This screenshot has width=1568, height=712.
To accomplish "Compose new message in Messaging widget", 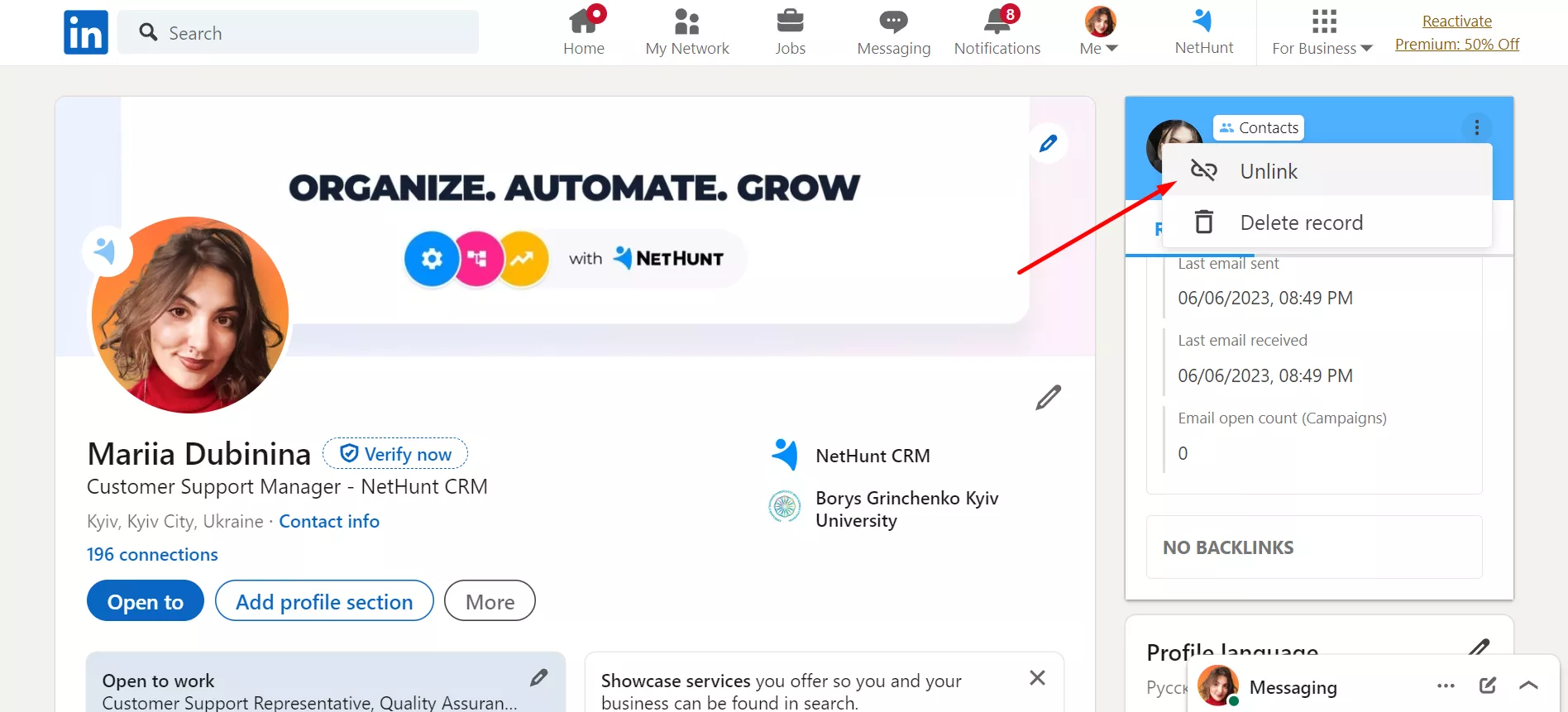I will pyautogui.click(x=1487, y=686).
